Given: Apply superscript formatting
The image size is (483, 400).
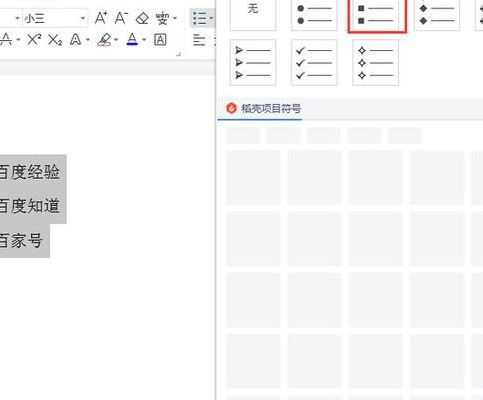Looking at the screenshot, I should (34, 40).
